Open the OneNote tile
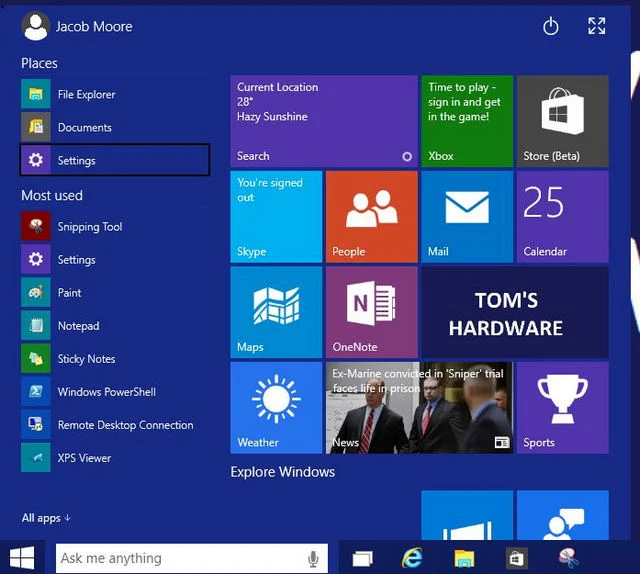640x574 pixels. tap(372, 312)
